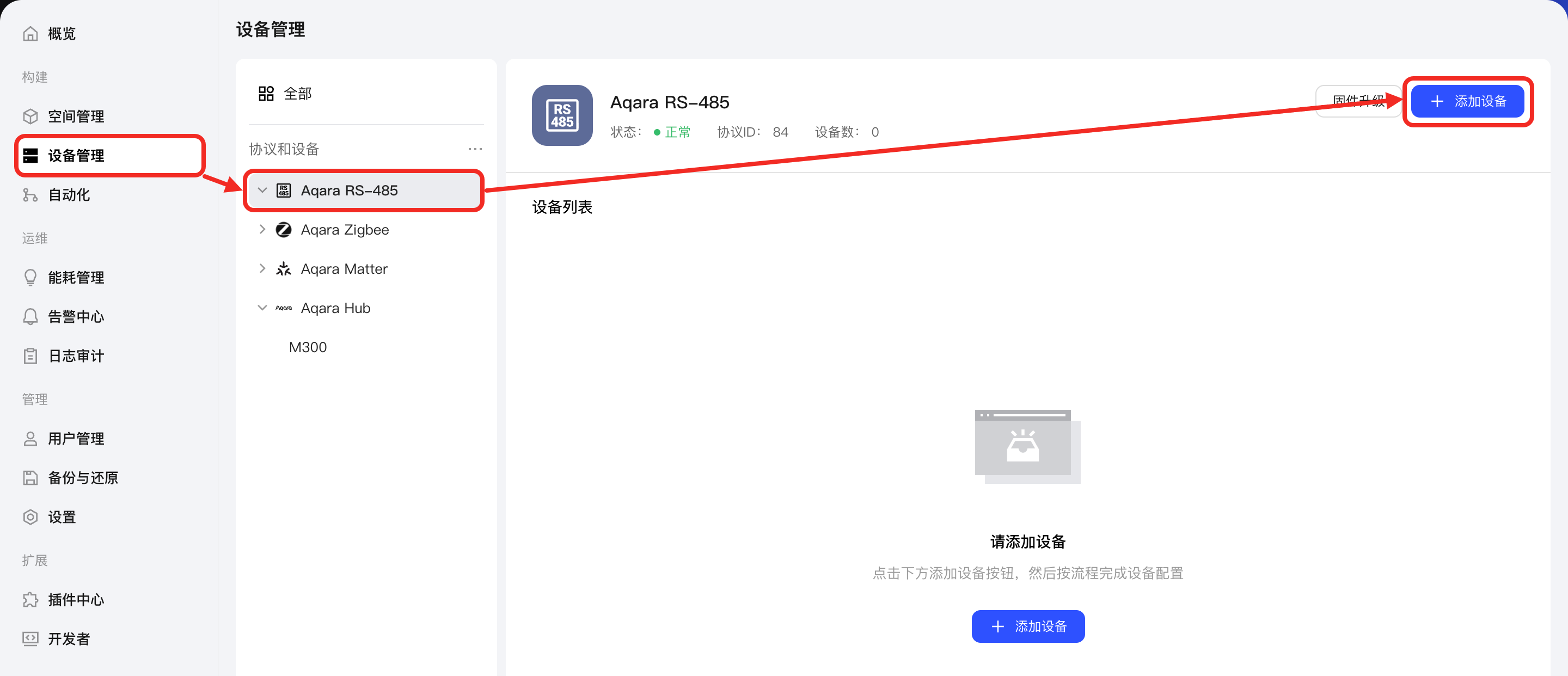The width and height of the screenshot is (1568, 676).
Task: Click the Aqara Hub logo icon
Action: pyautogui.click(x=284, y=308)
